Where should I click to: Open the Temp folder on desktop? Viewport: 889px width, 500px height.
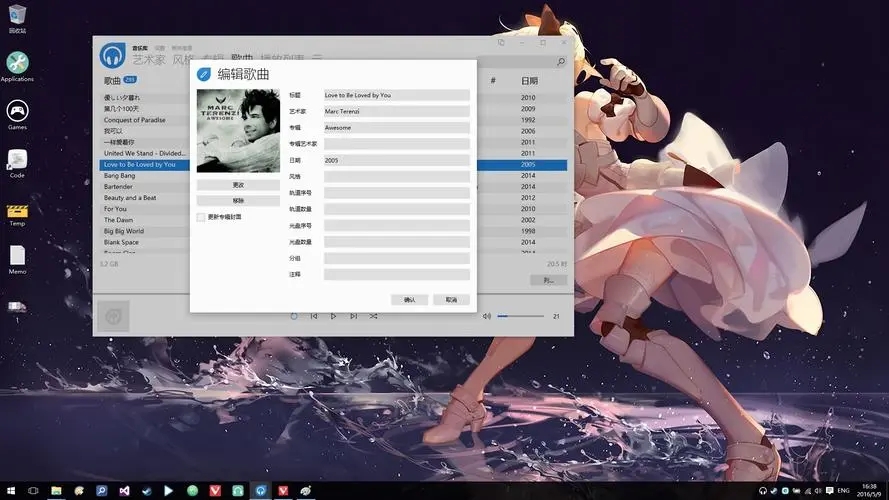pos(17,210)
